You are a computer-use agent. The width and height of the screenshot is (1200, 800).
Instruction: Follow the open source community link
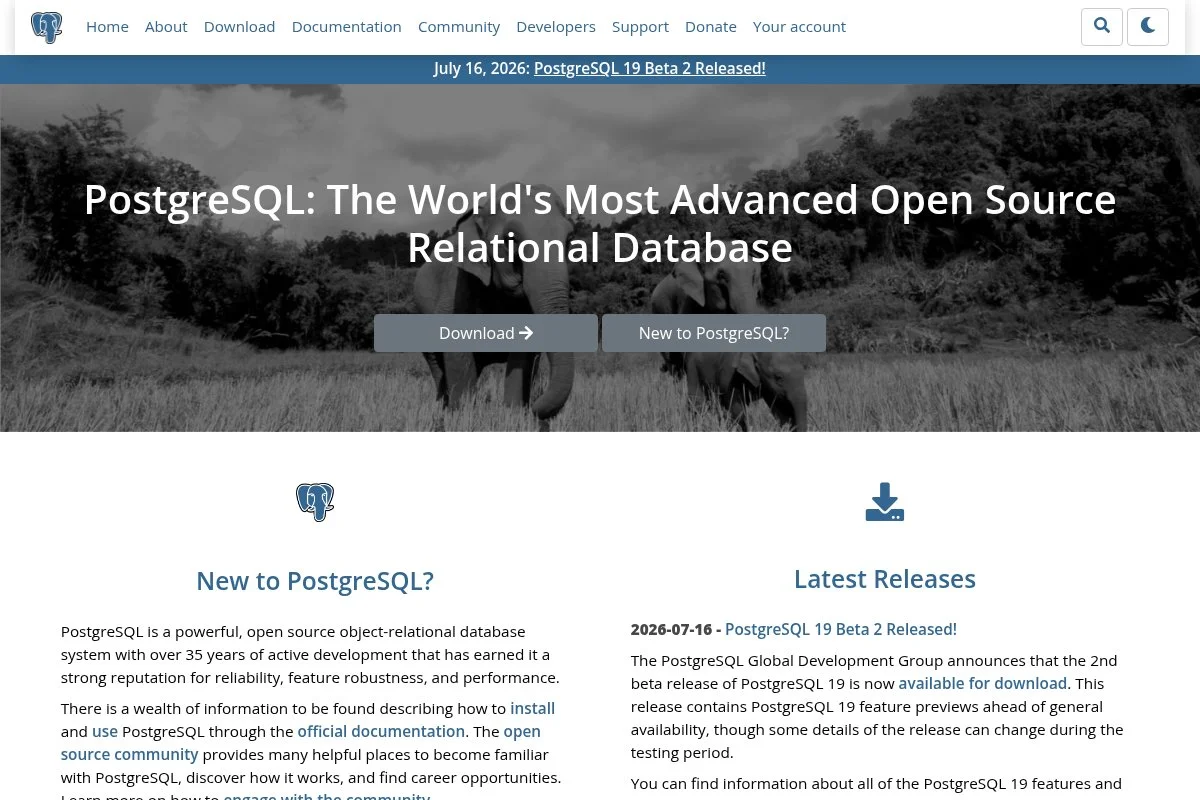coord(301,743)
